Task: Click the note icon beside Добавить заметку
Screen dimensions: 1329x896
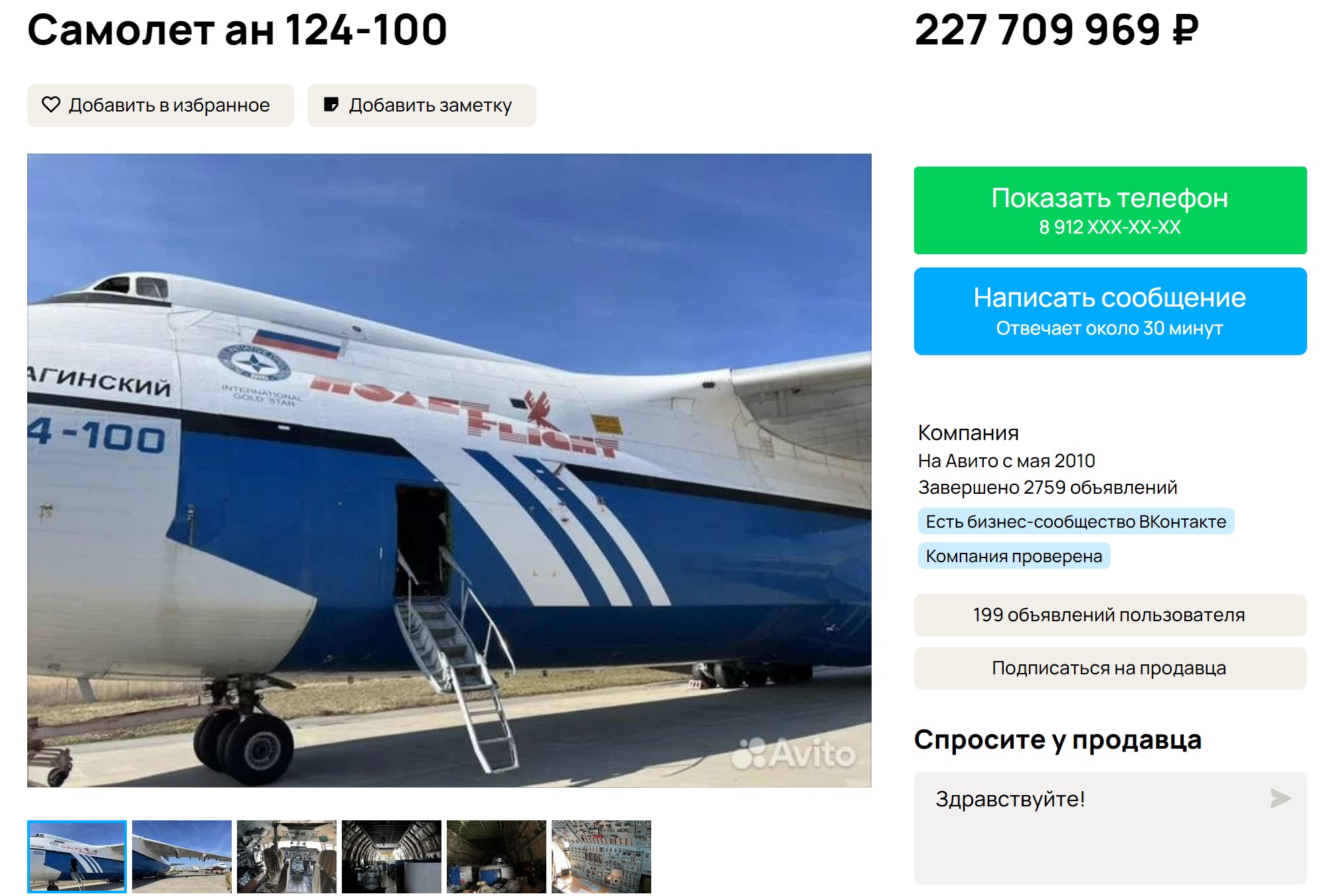Action: point(331,105)
